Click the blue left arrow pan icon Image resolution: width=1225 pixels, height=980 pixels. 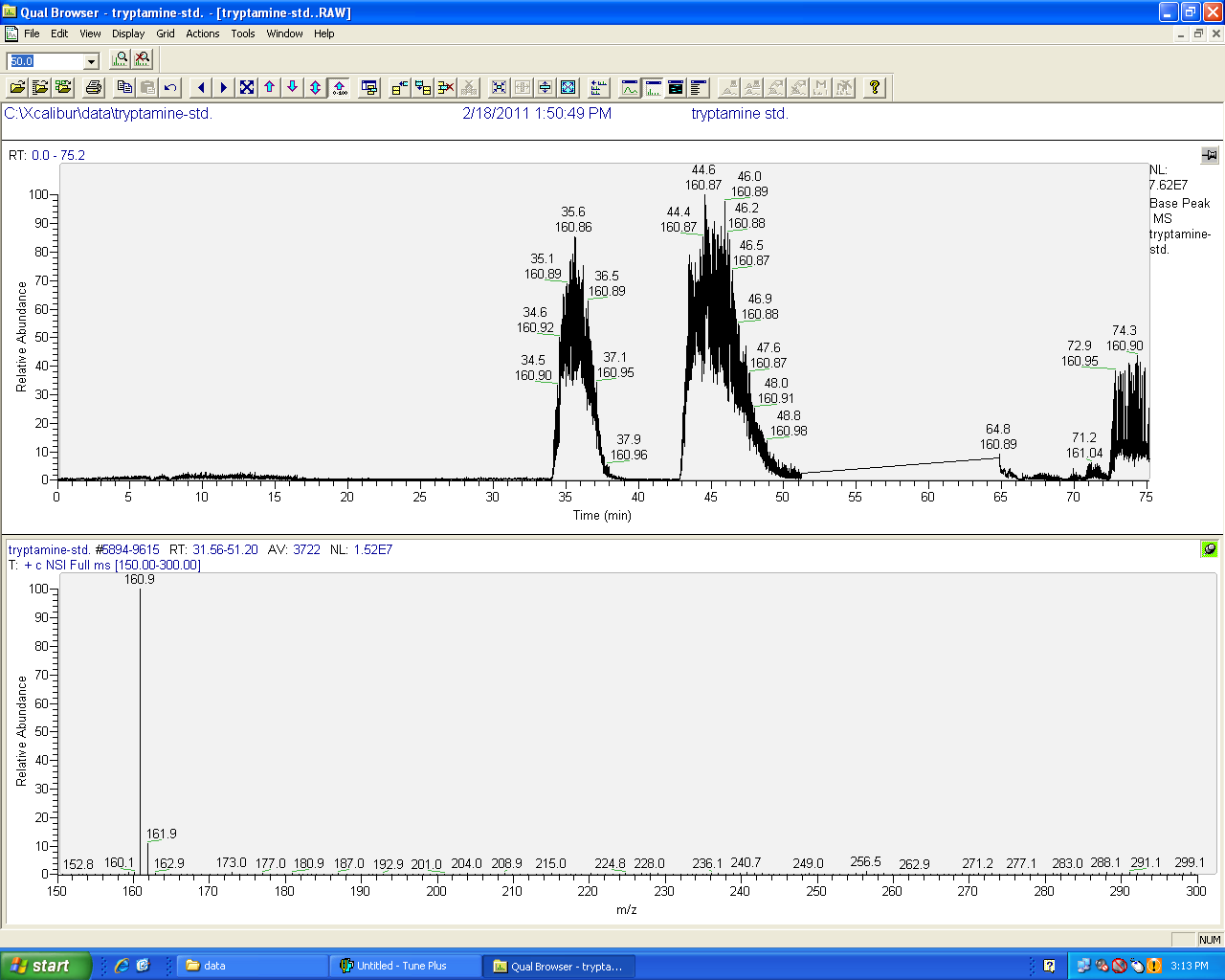(201, 88)
